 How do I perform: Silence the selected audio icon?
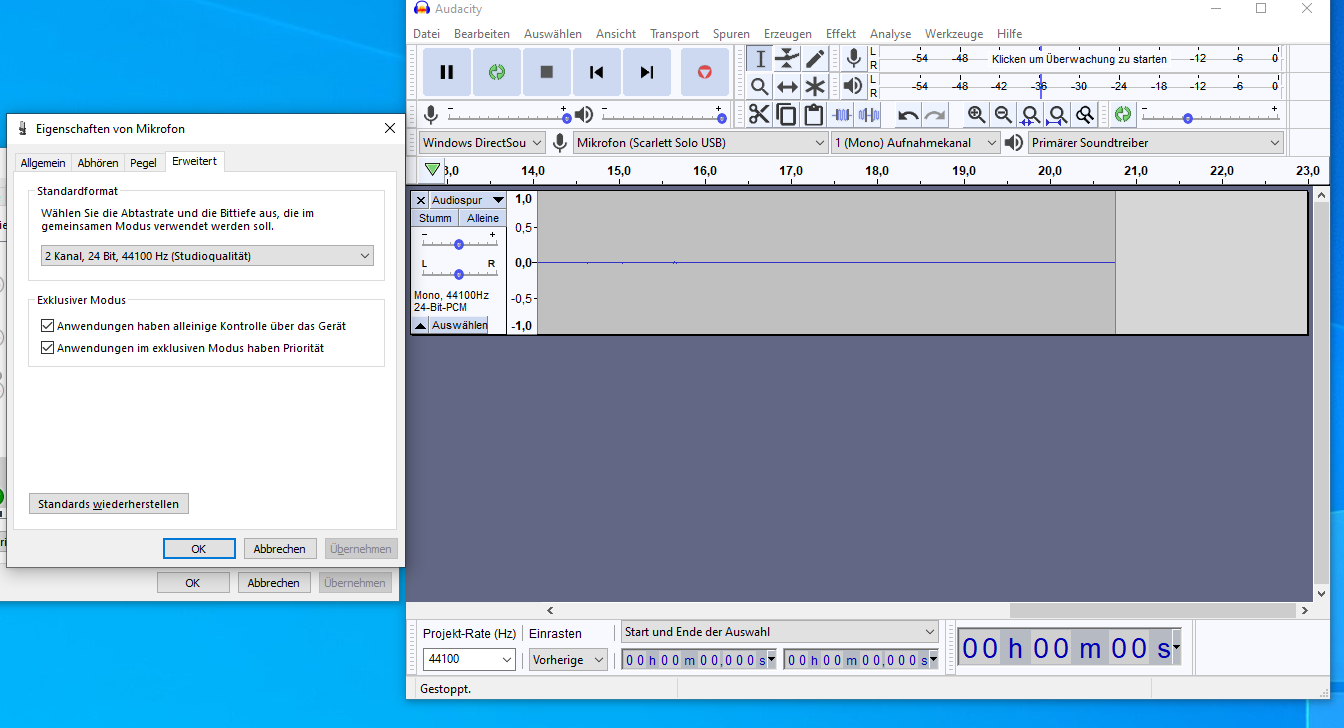869,114
